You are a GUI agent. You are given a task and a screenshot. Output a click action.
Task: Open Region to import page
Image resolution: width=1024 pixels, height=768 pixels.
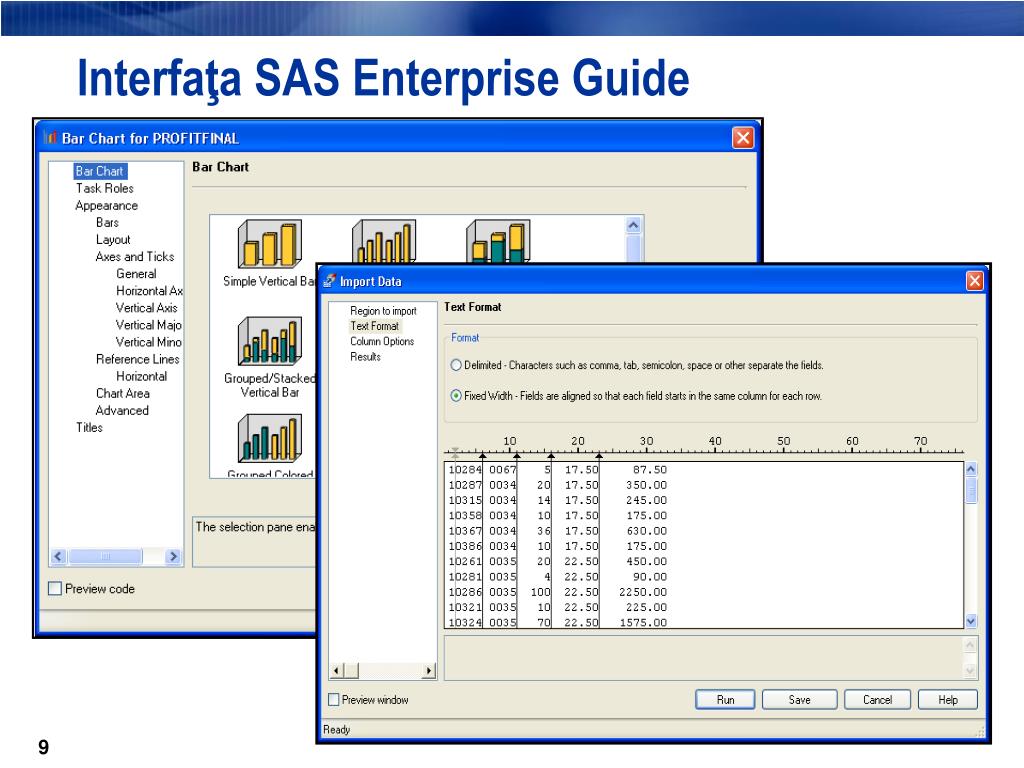click(x=383, y=311)
